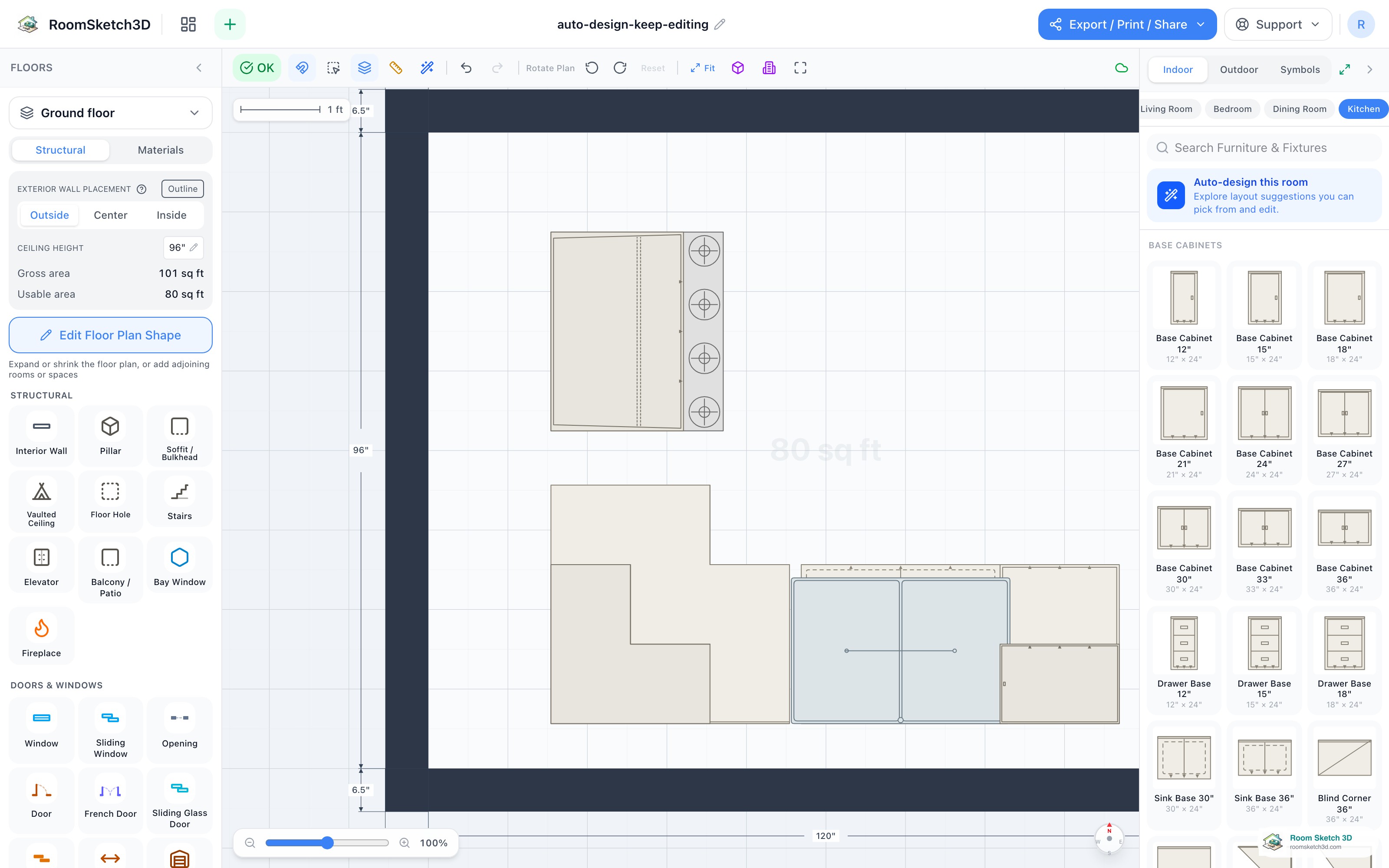Adjust the zoom level slider
The height and width of the screenshot is (868, 1389).
tap(327, 843)
